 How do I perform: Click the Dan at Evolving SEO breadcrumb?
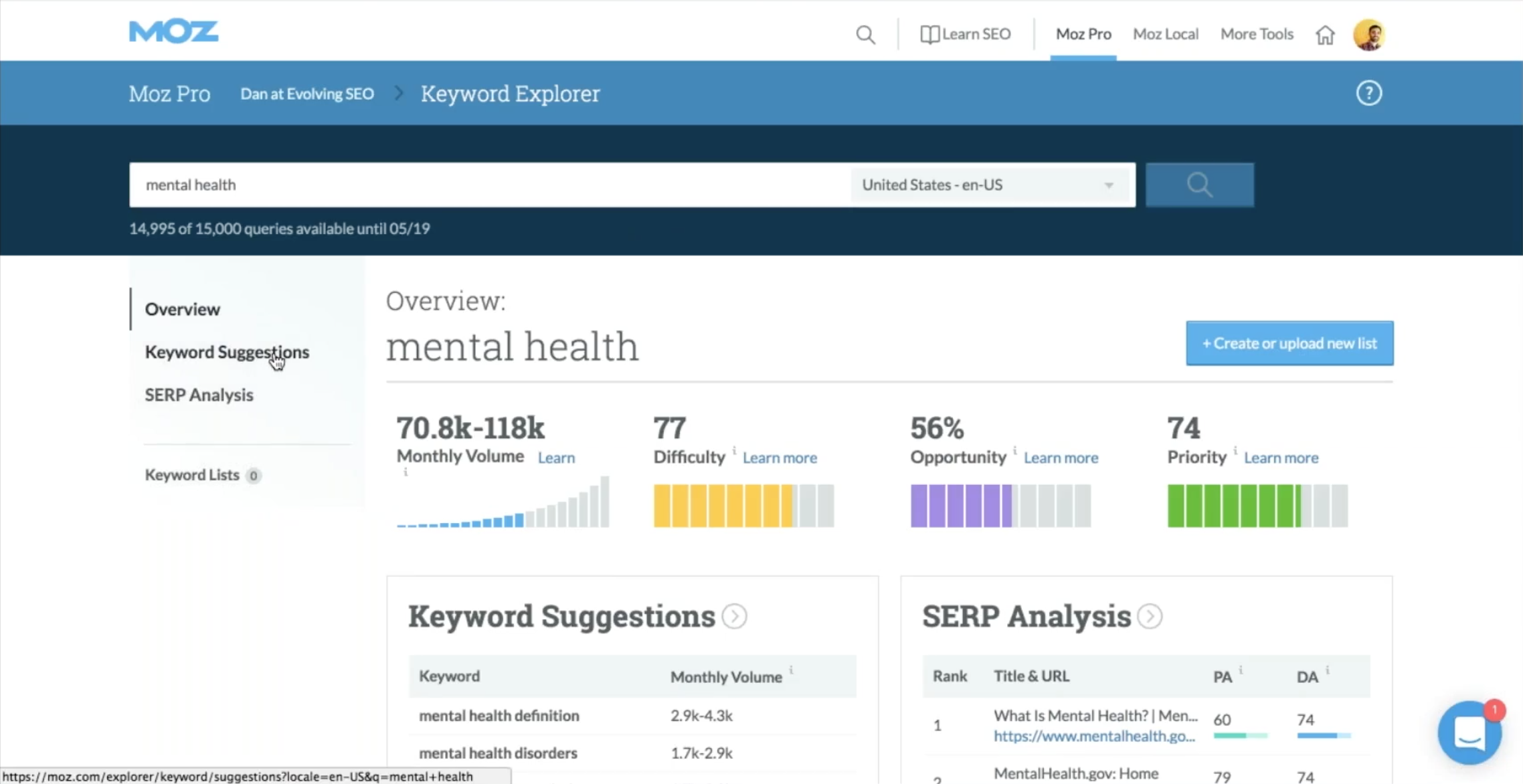click(x=307, y=94)
